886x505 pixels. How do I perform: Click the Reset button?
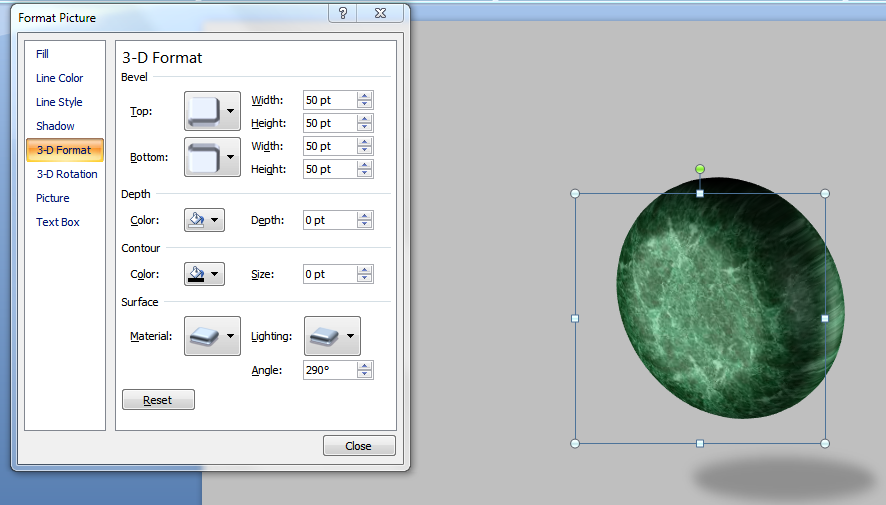[158, 400]
